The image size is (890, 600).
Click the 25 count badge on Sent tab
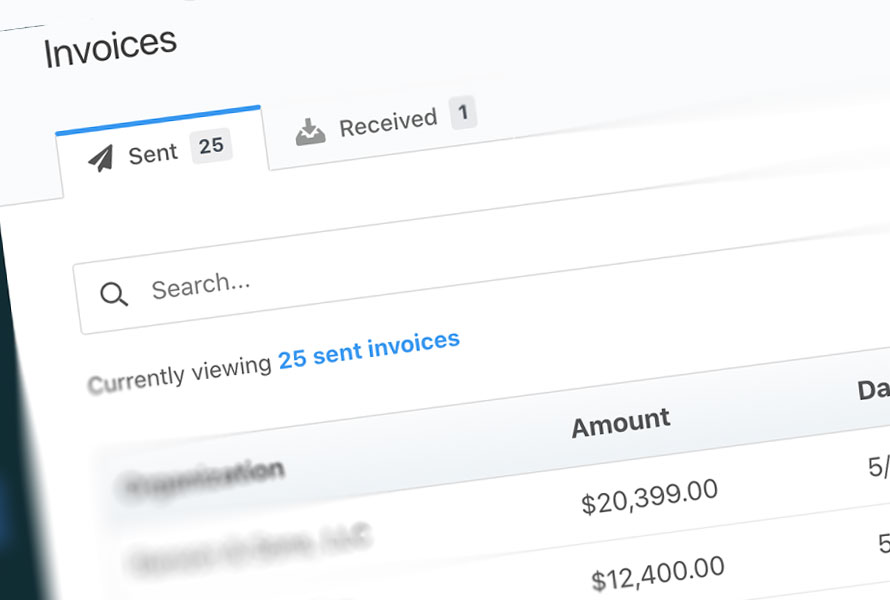[210, 146]
